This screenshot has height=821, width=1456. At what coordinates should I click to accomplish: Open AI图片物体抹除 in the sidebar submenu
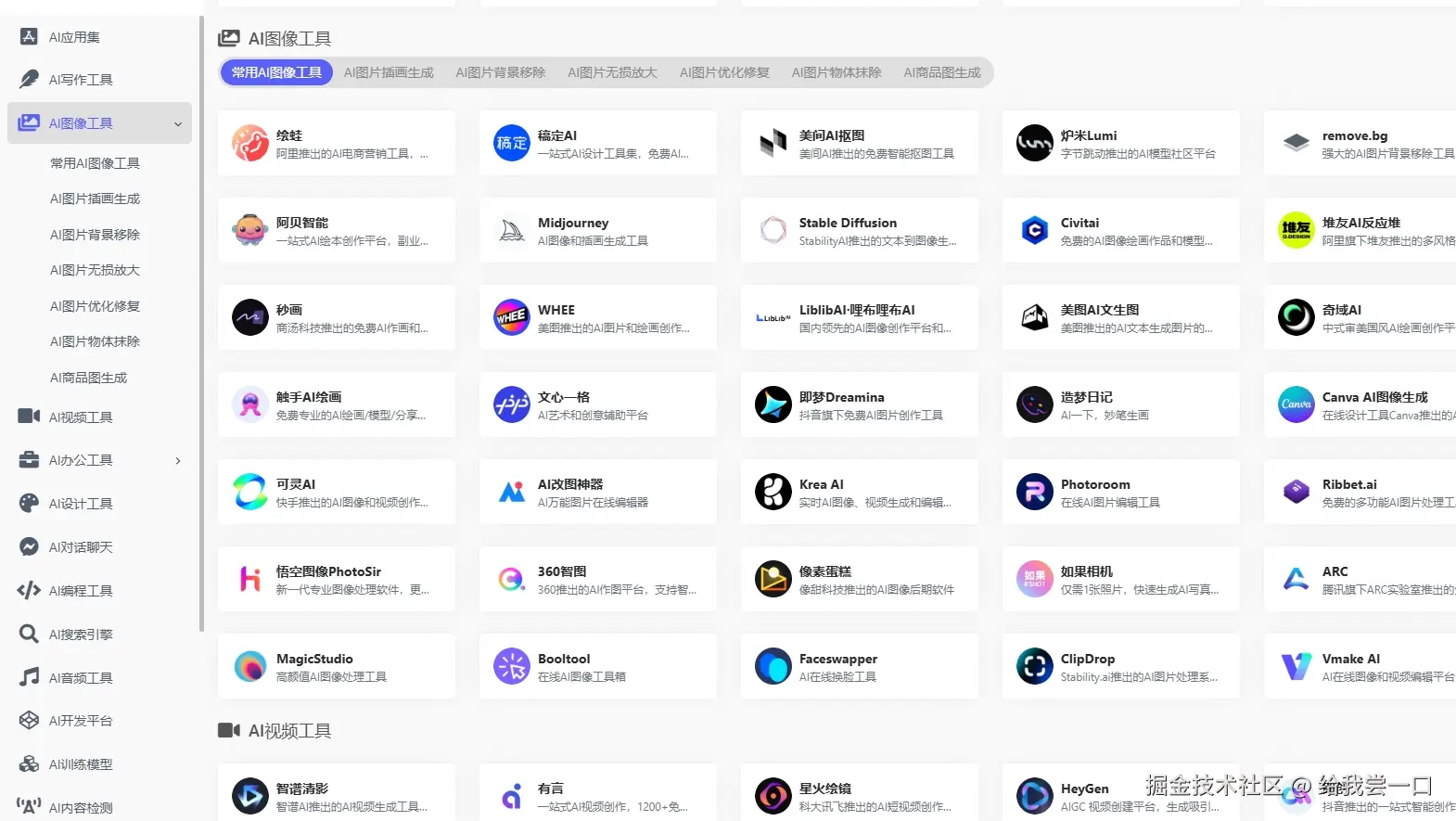click(96, 341)
